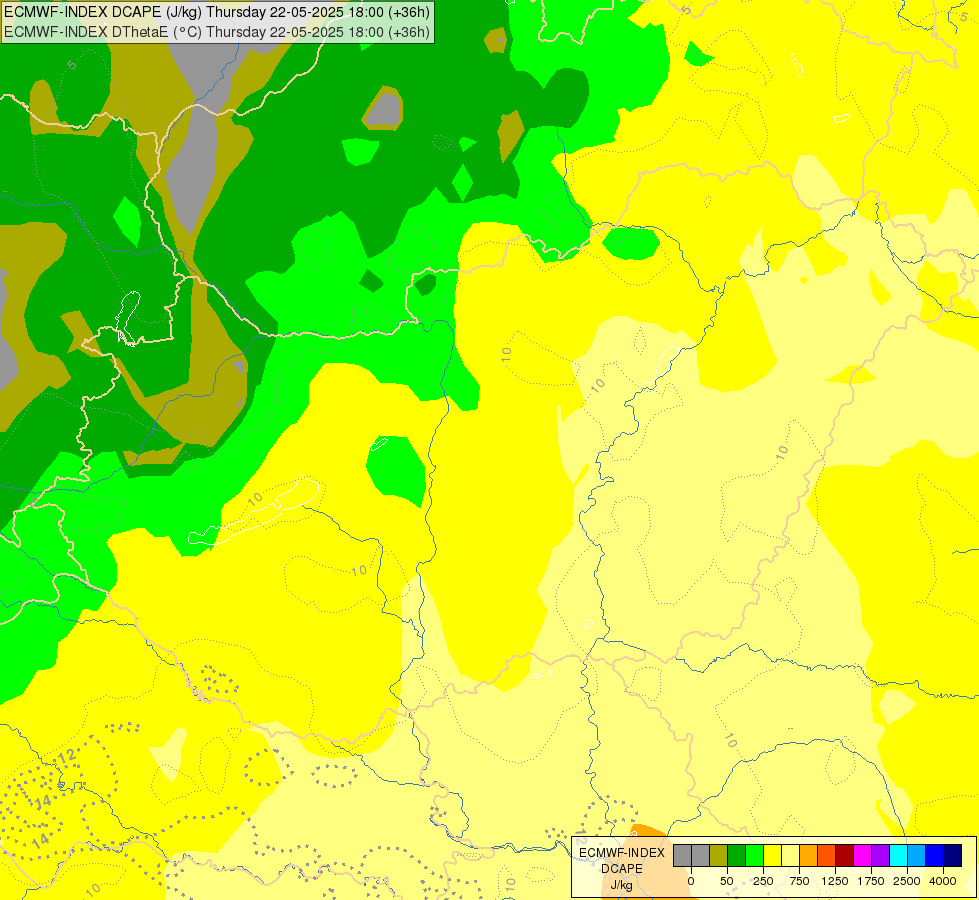Viewport: 979px width, 900px height.
Task: Click the light orange legend swatch
Action: click(x=809, y=856)
